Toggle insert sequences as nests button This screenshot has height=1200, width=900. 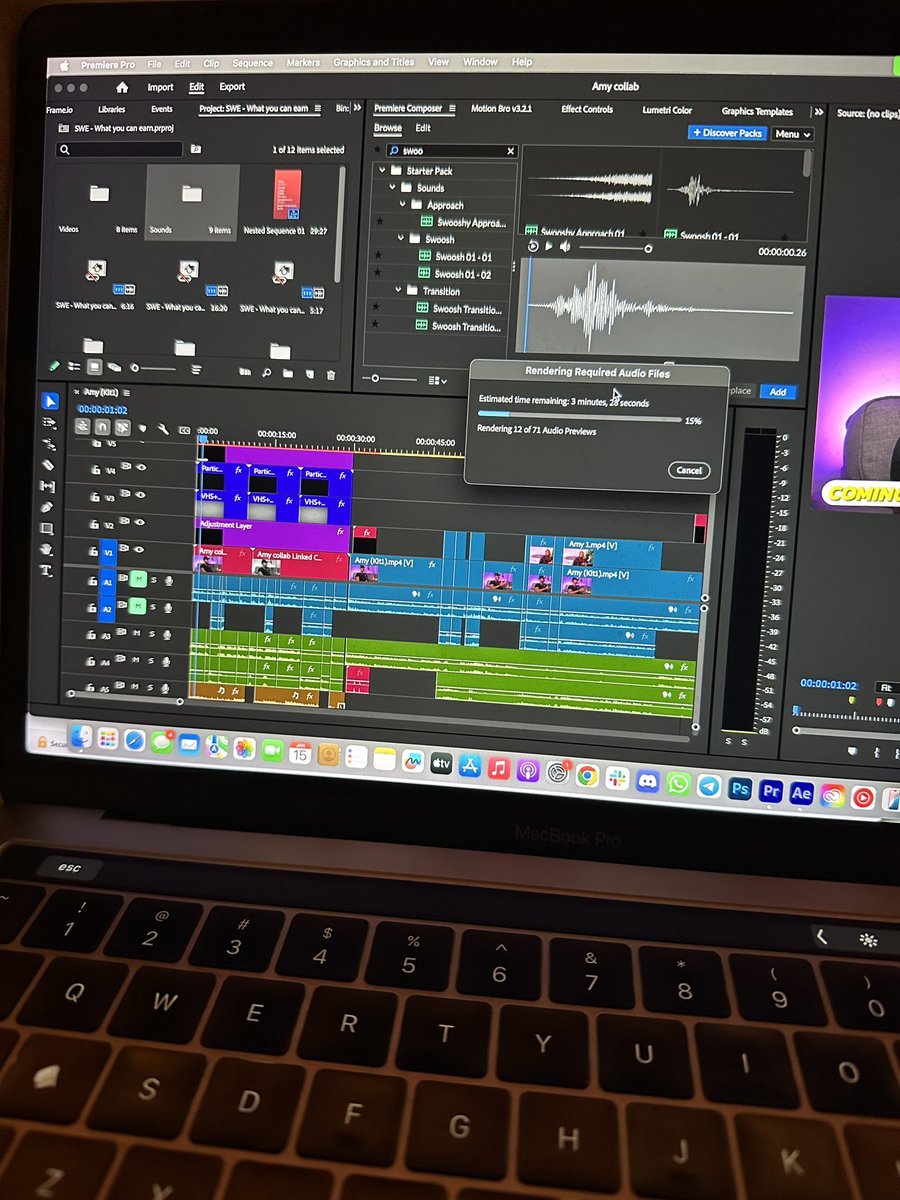tap(82, 425)
